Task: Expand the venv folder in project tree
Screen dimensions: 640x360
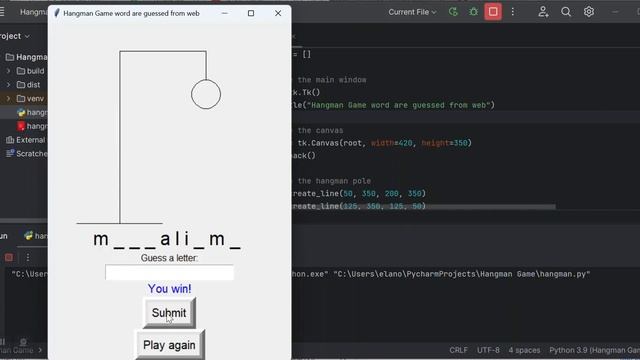Action: (x=8, y=99)
